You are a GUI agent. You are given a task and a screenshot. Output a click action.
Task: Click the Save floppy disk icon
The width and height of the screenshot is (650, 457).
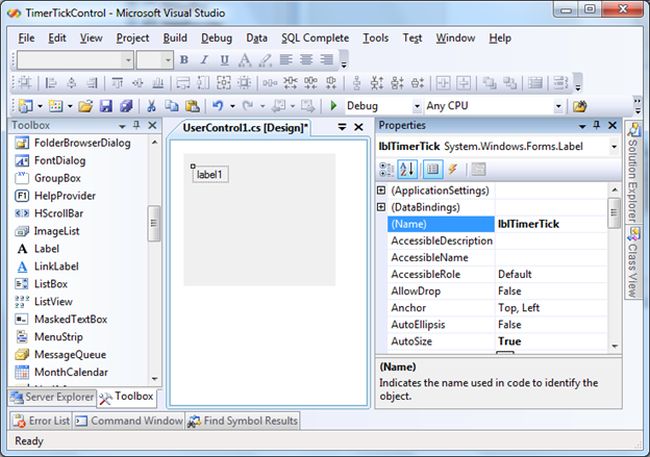pos(106,106)
